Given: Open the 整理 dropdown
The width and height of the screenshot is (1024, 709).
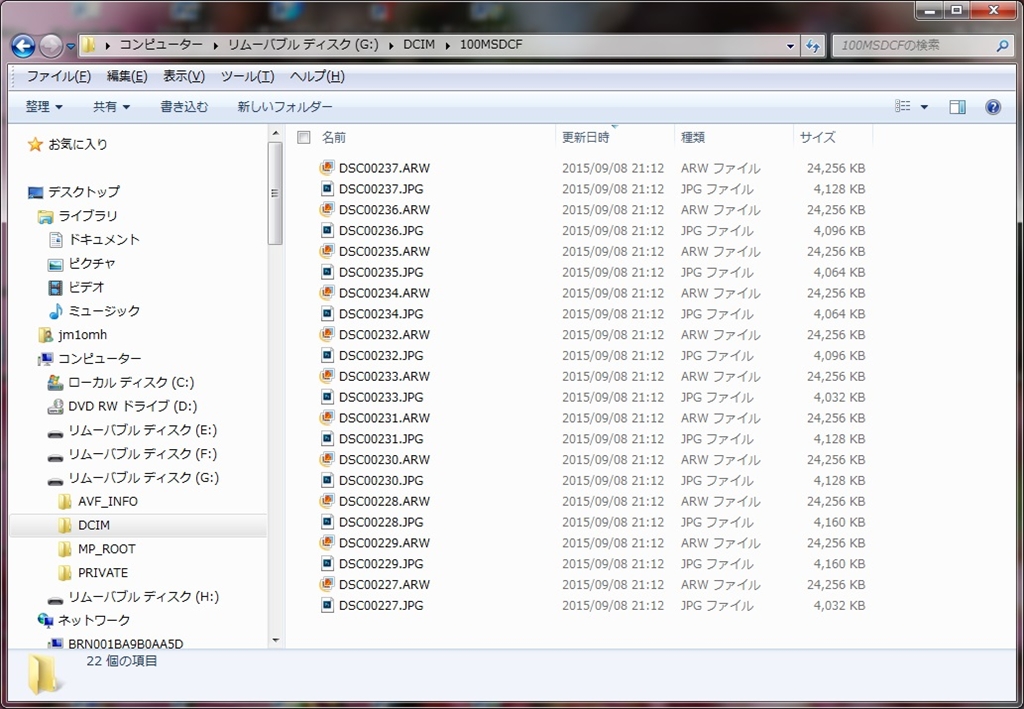Looking at the screenshot, I should pos(44,106).
